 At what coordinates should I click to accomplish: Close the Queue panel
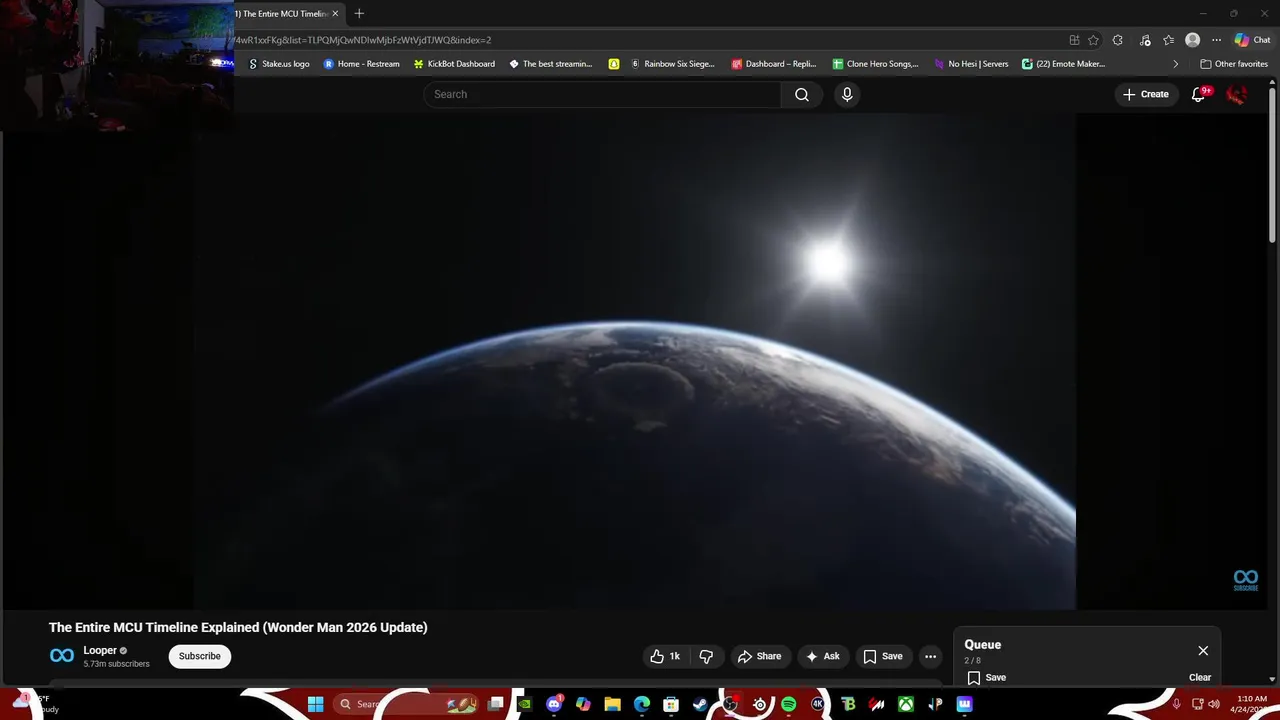coord(1203,650)
